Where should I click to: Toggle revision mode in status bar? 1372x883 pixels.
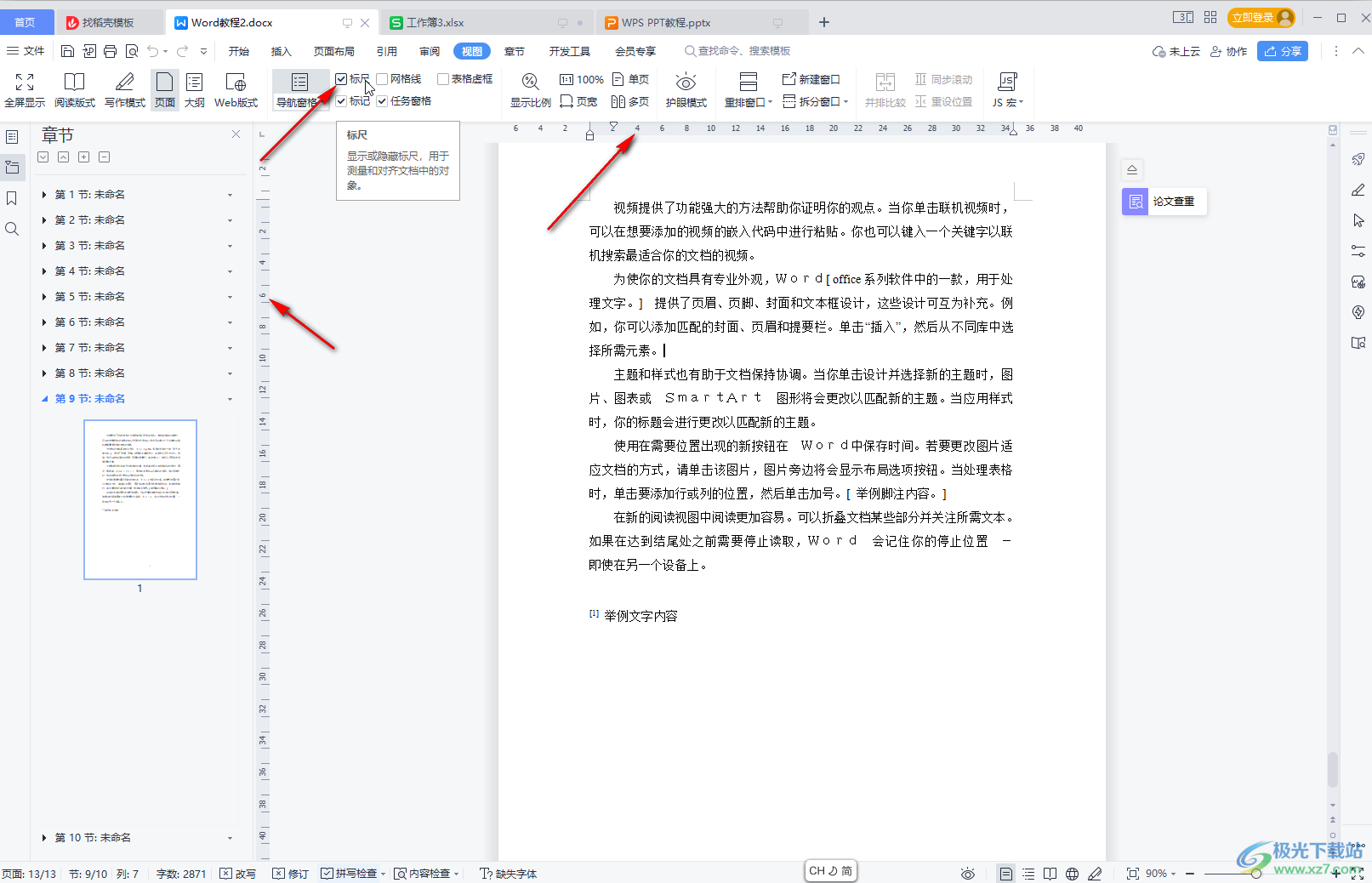point(290,874)
